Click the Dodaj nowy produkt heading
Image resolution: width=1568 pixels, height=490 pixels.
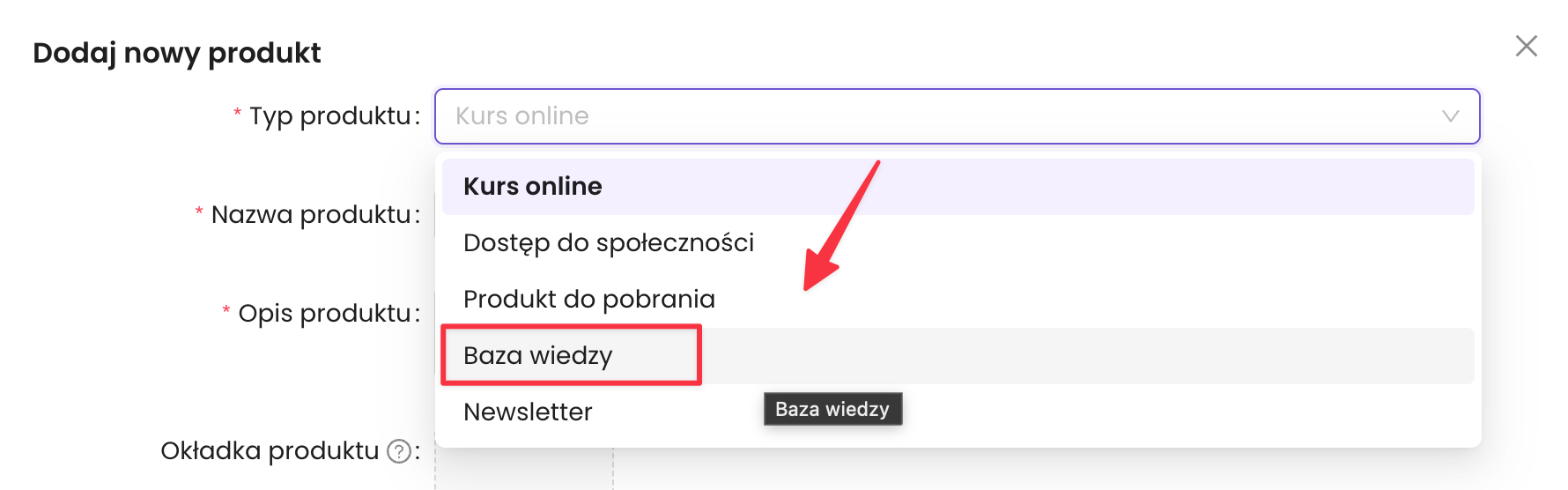(177, 53)
